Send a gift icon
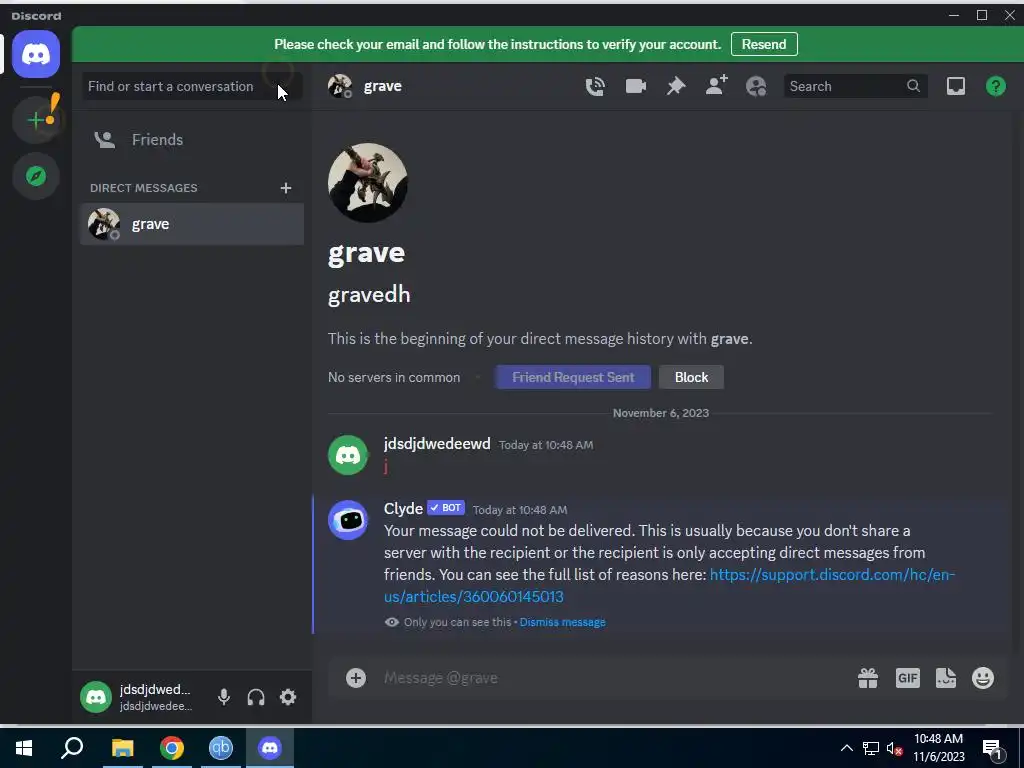This screenshot has height=768, width=1024. click(868, 678)
